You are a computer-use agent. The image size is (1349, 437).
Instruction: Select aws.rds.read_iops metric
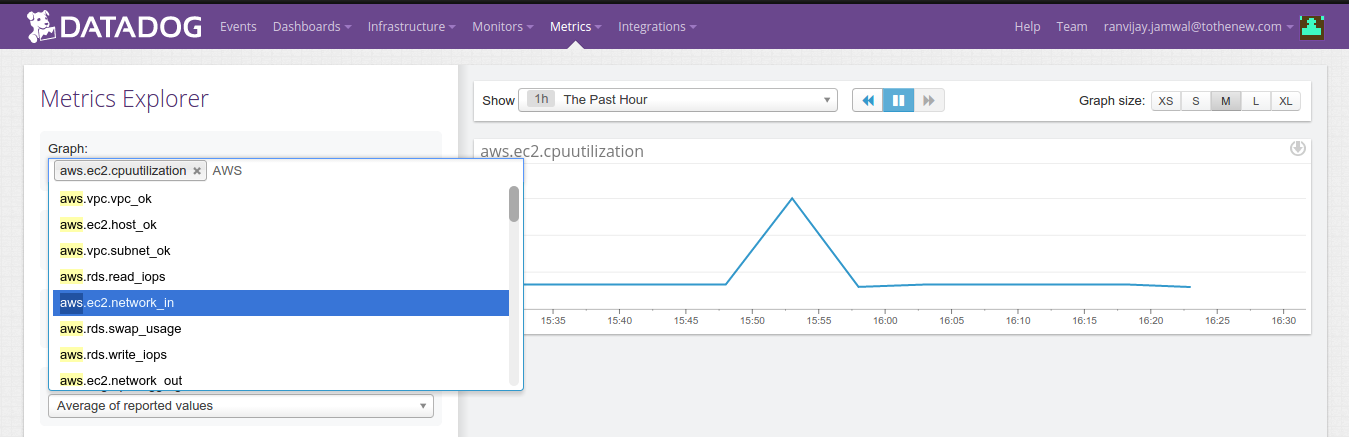(280, 277)
